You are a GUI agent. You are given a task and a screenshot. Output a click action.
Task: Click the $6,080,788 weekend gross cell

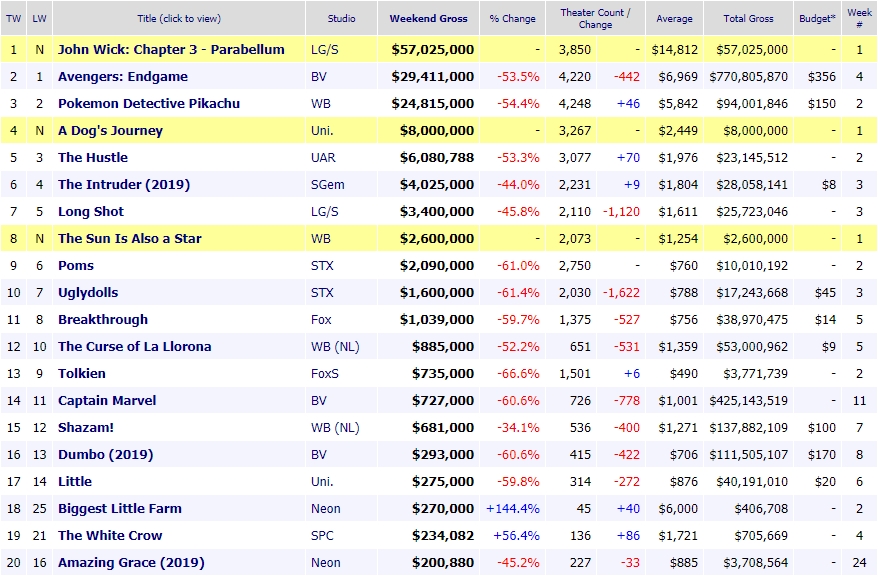pos(437,157)
